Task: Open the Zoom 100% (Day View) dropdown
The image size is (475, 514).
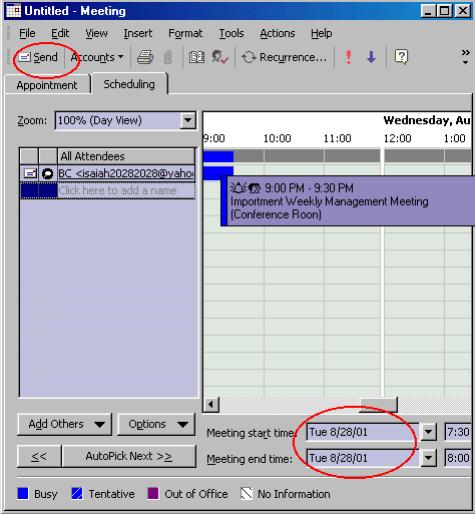Action: click(x=188, y=120)
